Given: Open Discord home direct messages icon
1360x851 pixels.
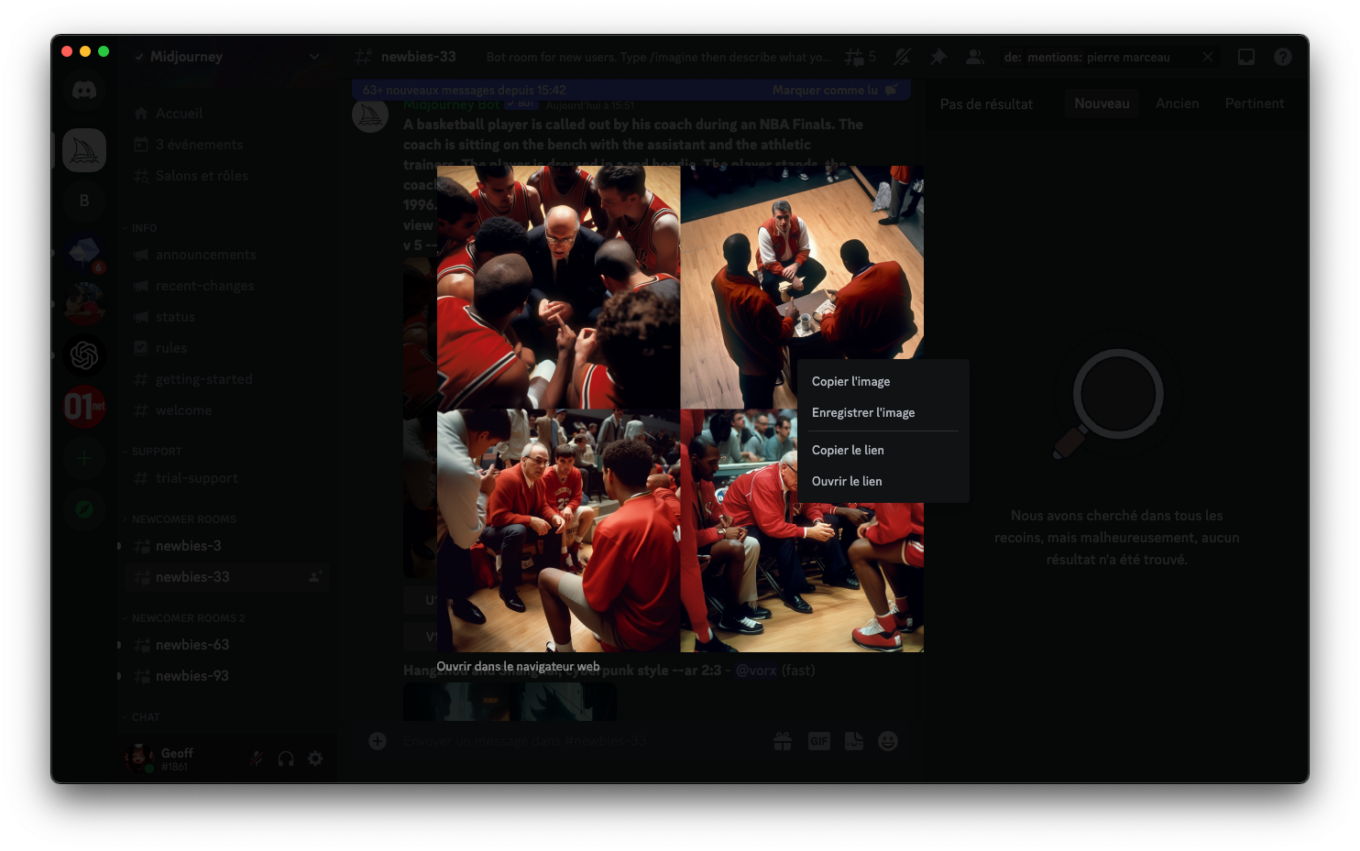Looking at the screenshot, I should coord(84,91).
